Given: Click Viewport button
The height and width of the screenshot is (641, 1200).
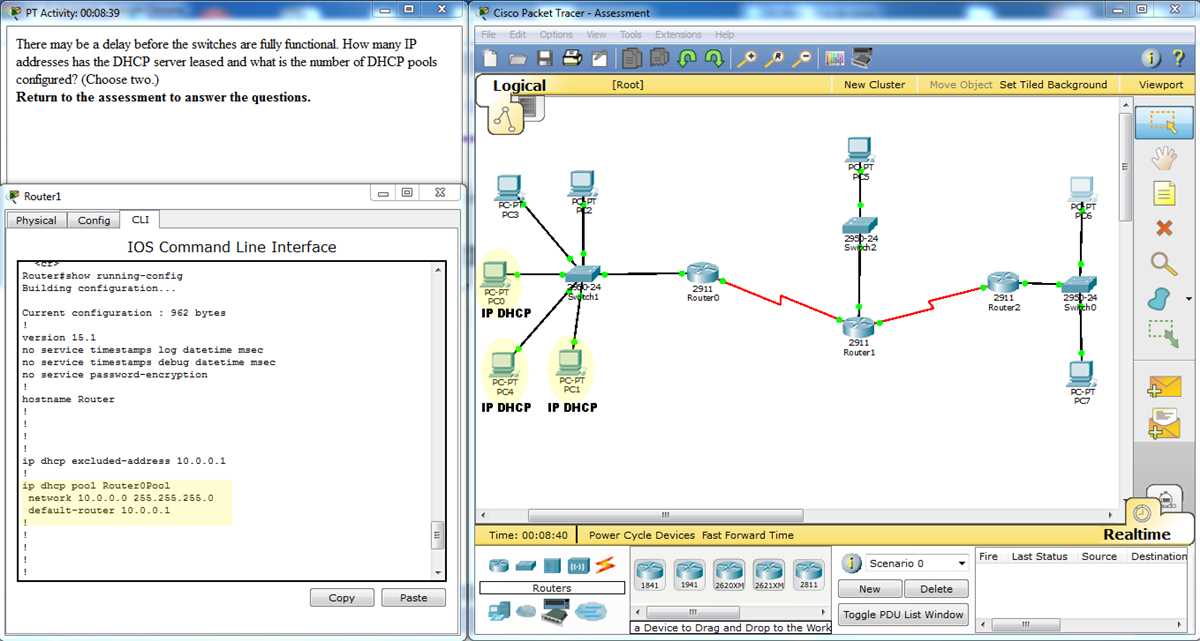Looking at the screenshot, I should pyautogui.click(x=1161, y=85).
